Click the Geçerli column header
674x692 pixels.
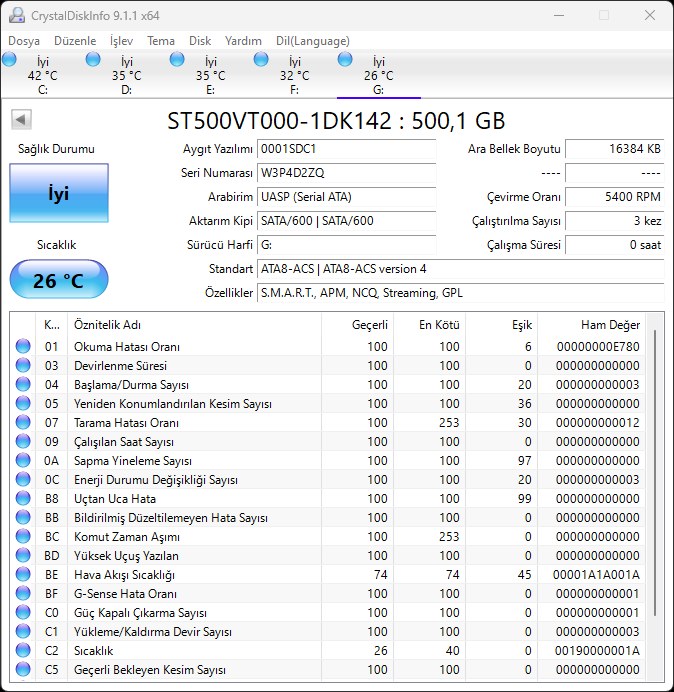tap(358, 325)
